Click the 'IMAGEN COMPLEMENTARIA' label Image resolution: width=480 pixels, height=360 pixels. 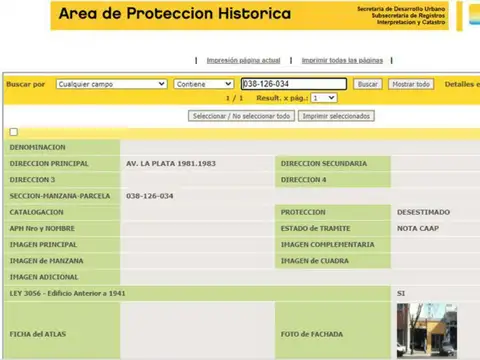pos(327,245)
